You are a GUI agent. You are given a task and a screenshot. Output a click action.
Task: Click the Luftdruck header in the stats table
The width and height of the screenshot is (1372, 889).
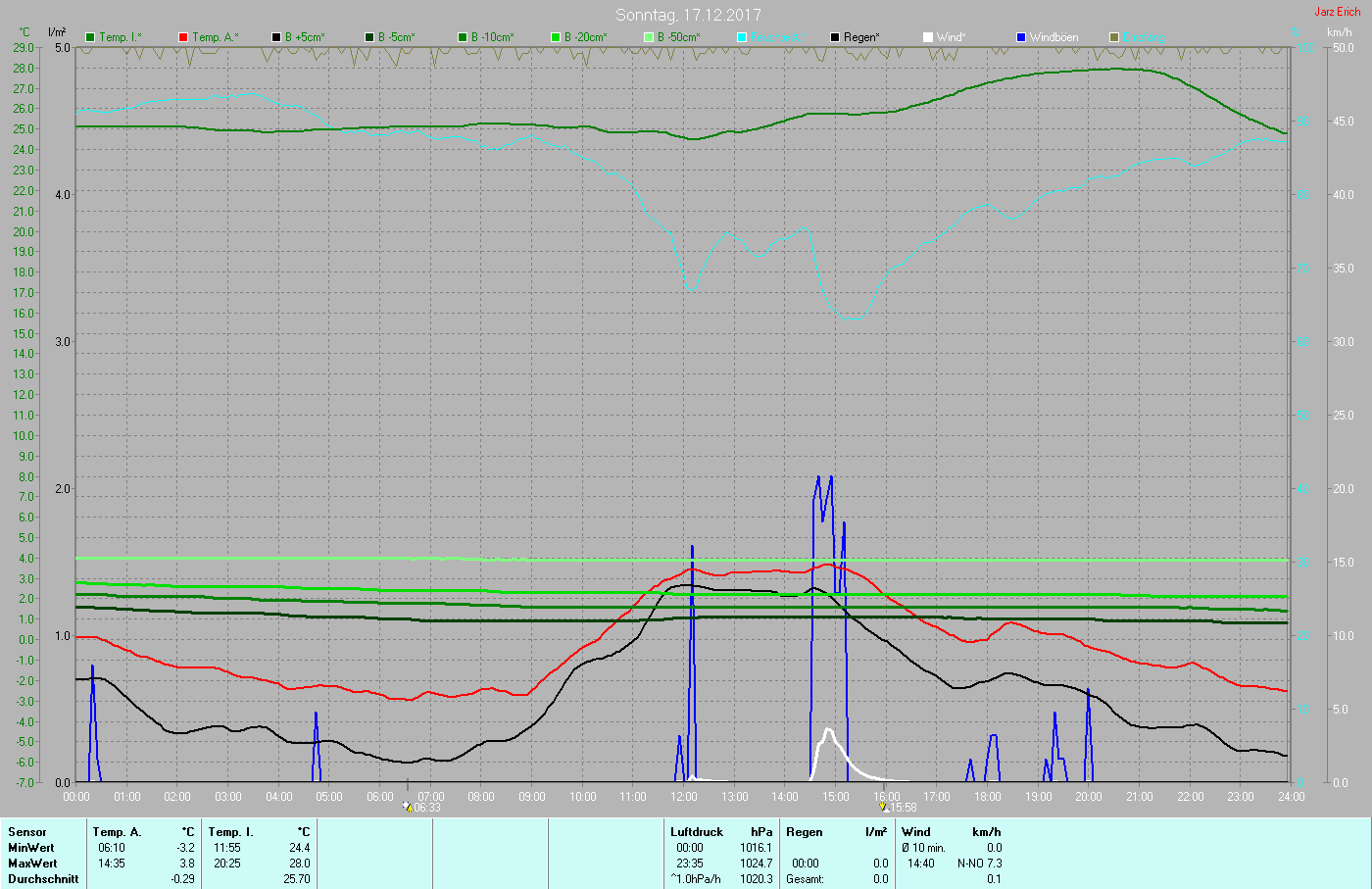tap(696, 832)
